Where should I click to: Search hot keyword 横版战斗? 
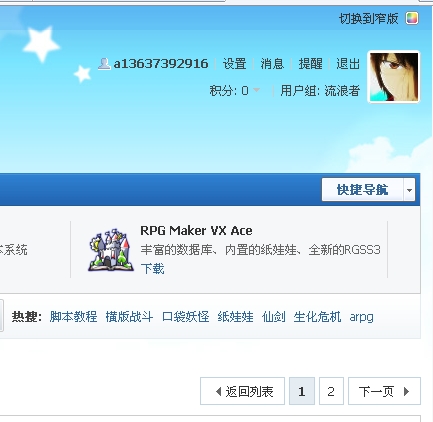(x=129, y=316)
